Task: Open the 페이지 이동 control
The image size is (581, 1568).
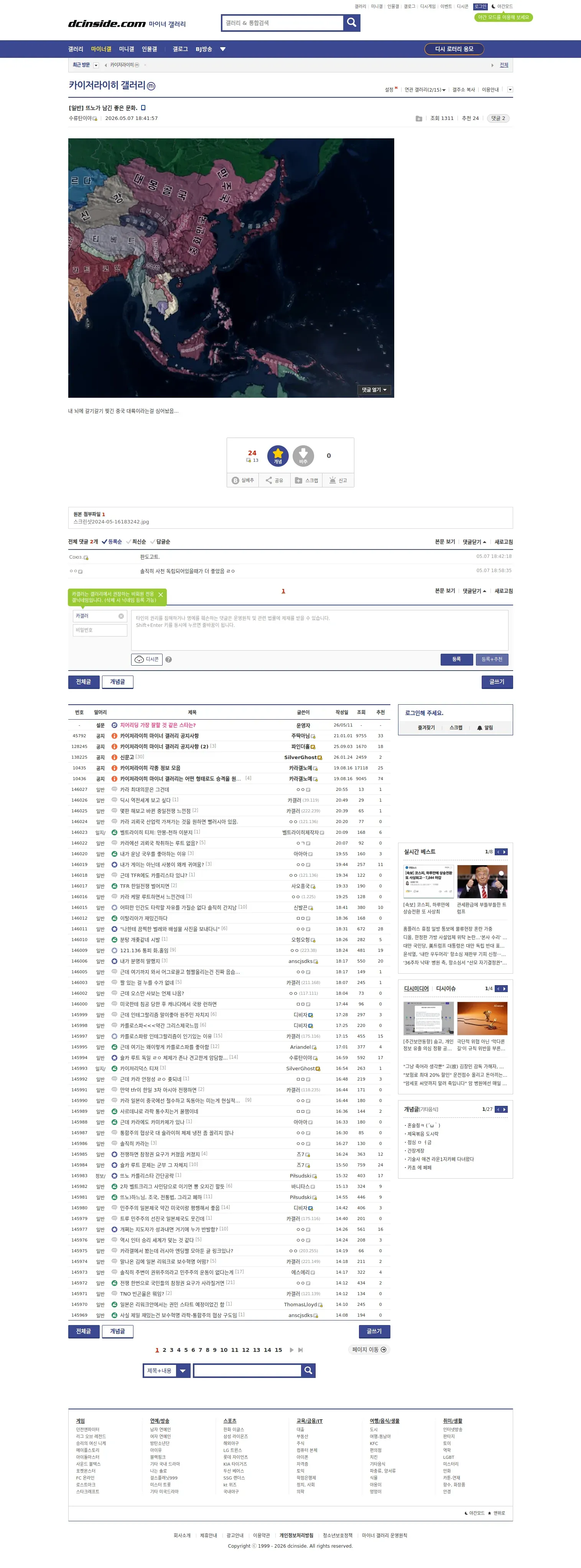Action: 369,1350
